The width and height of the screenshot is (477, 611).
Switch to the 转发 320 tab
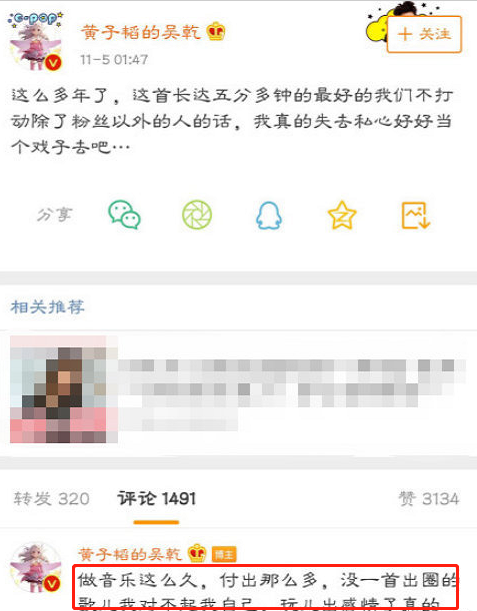coord(51,499)
